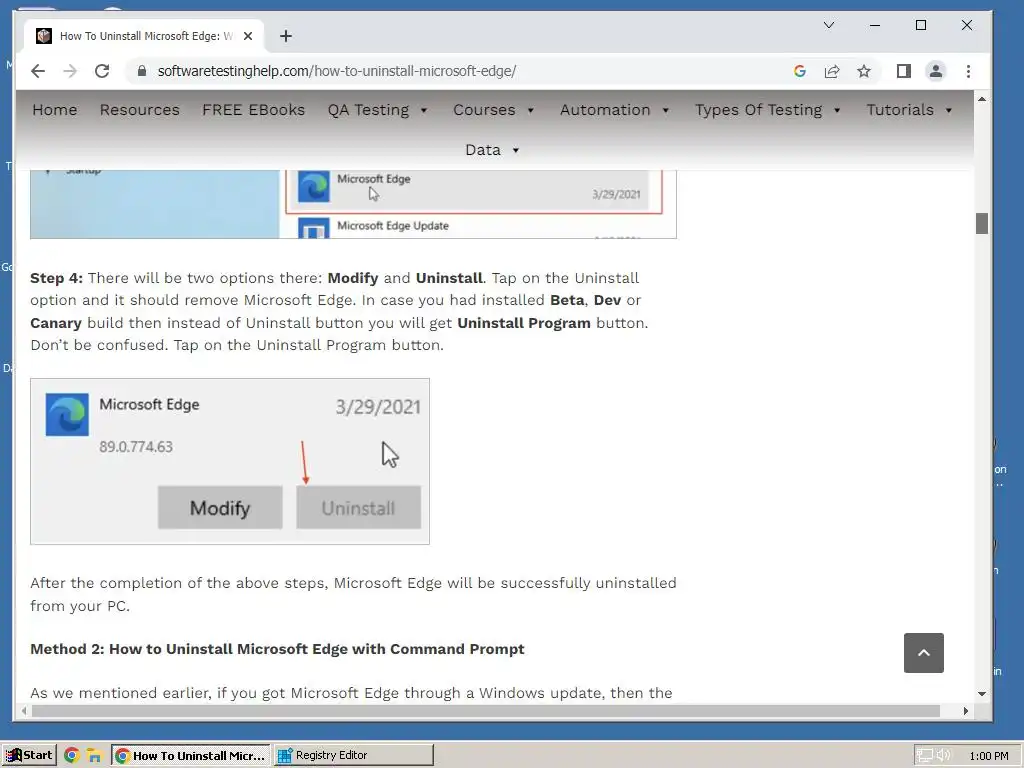Minimize the Chrome window

coord(875,25)
